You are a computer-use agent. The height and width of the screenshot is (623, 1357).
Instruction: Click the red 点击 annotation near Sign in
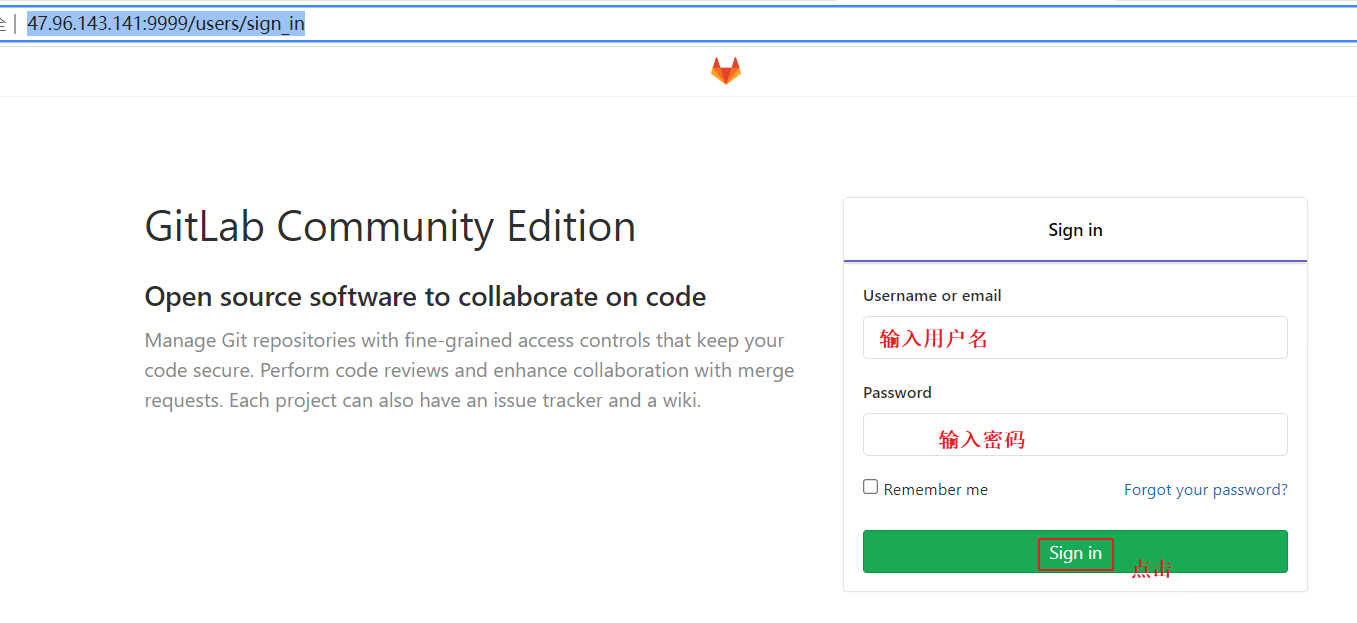[1150, 569]
